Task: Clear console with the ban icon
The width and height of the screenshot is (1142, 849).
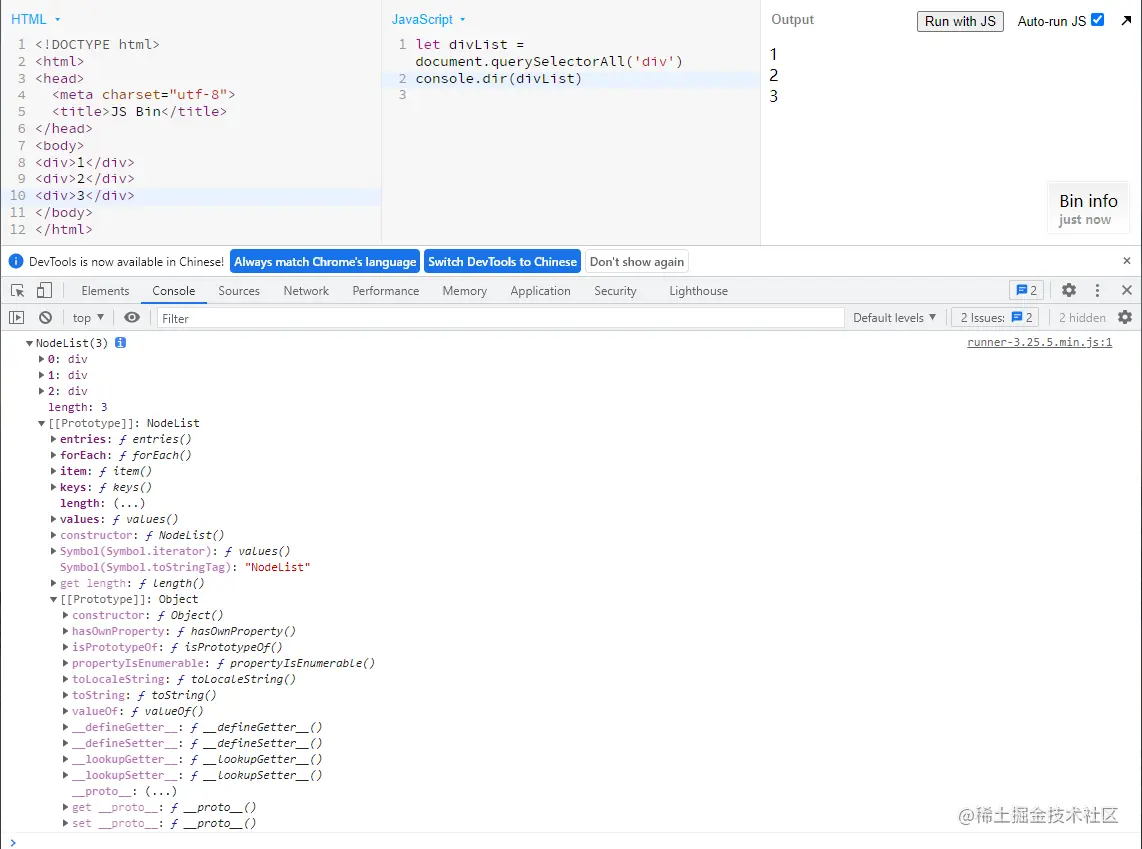Action: 46,317
